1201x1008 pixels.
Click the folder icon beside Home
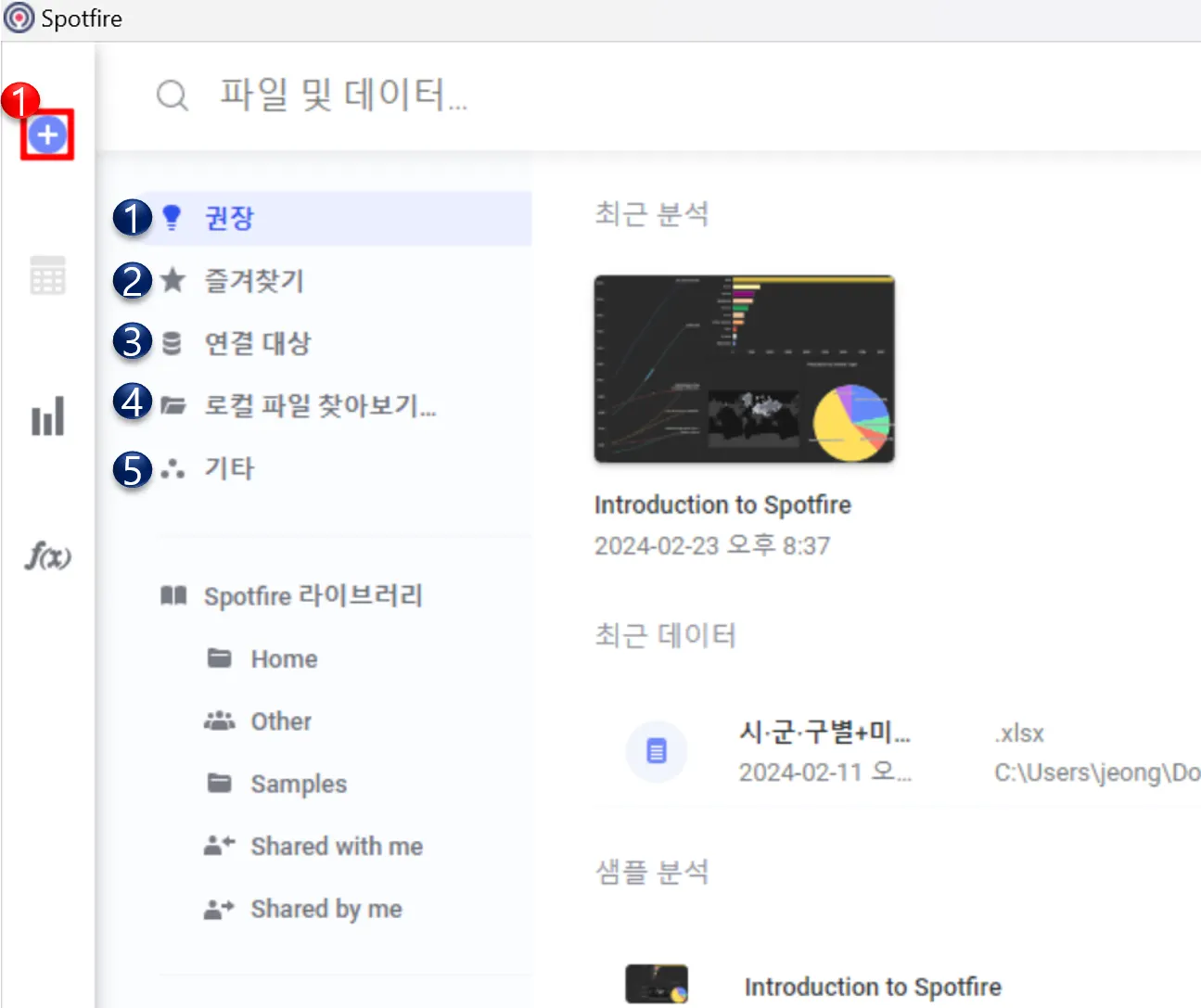[220, 658]
